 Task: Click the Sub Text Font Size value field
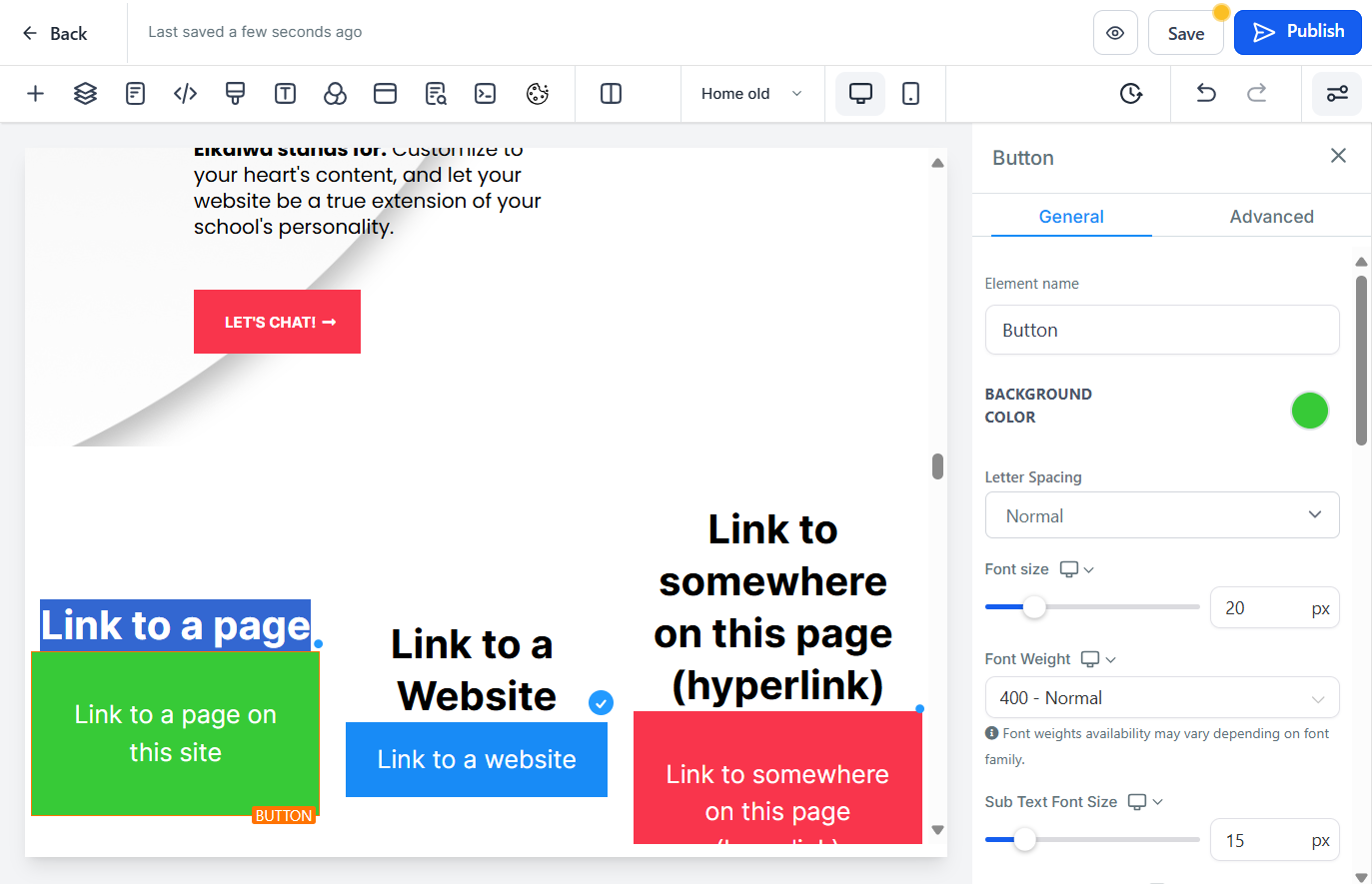(x=1274, y=840)
